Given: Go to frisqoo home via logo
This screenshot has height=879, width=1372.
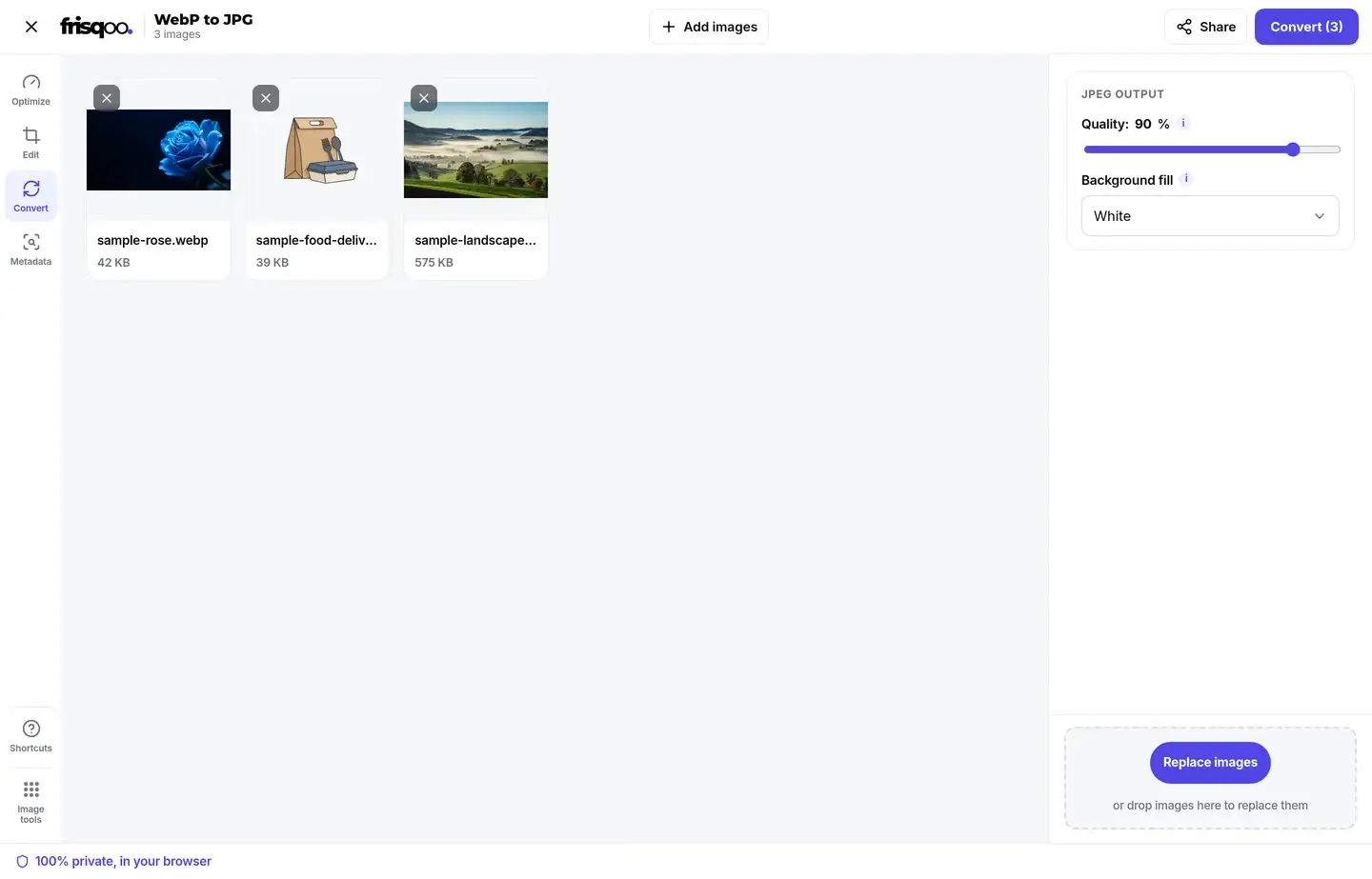Looking at the screenshot, I should [96, 27].
